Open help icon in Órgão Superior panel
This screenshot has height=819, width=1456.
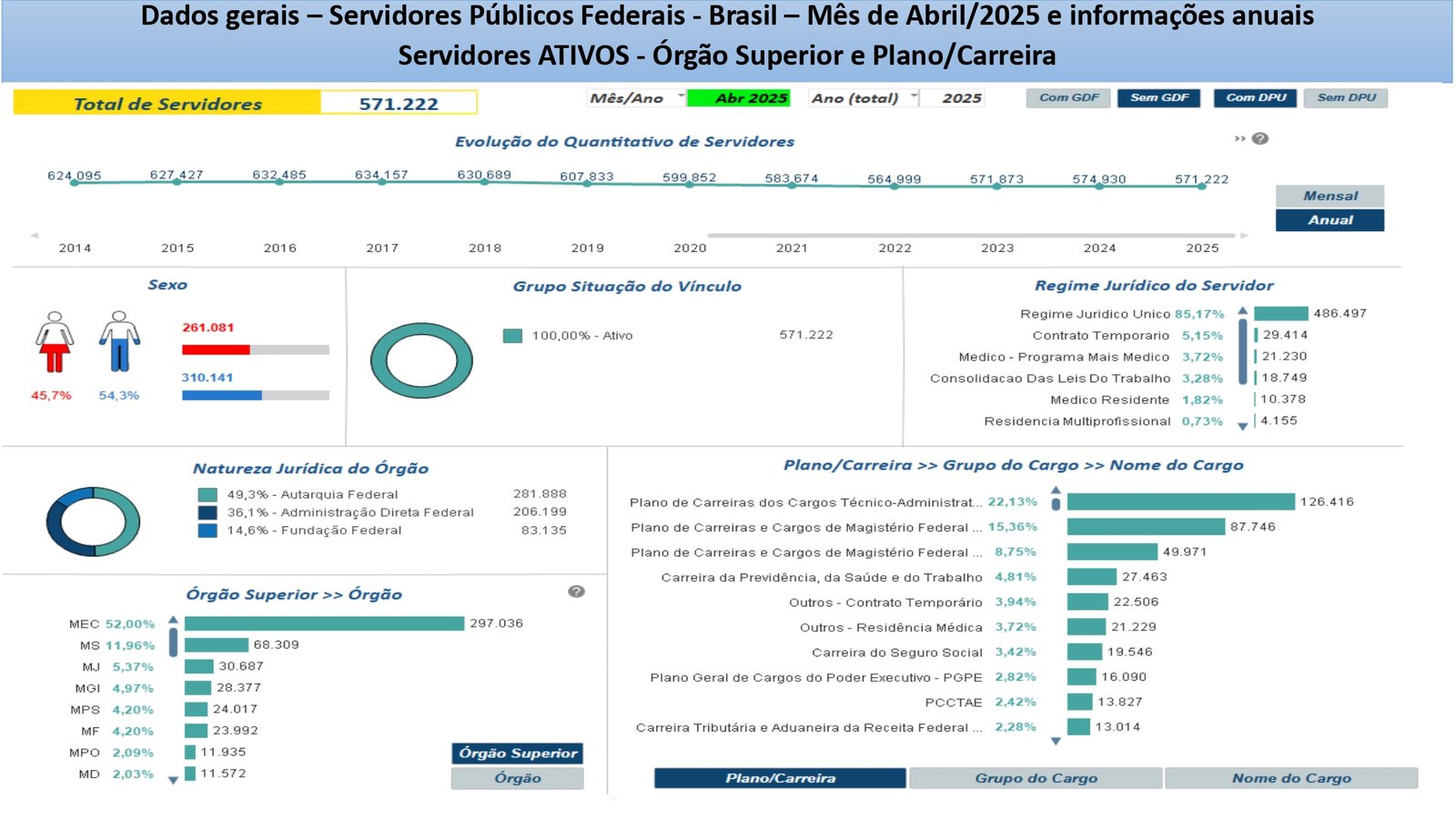pyautogui.click(x=576, y=591)
